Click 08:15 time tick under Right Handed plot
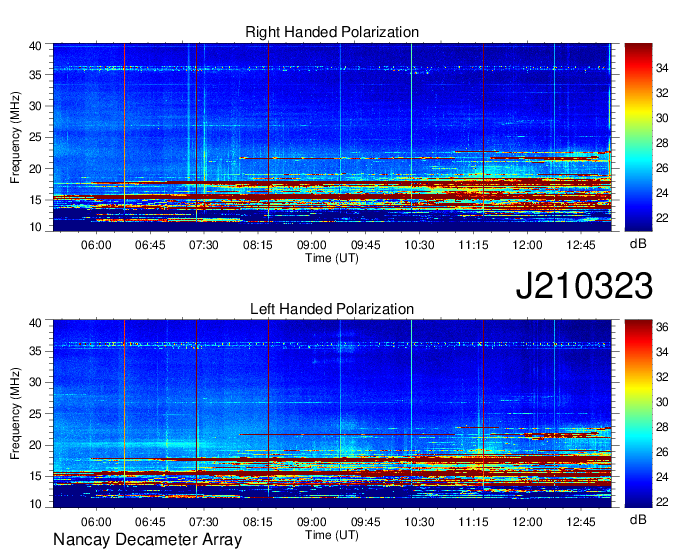Image resolution: width=680 pixels, height=552 pixels. [258, 245]
